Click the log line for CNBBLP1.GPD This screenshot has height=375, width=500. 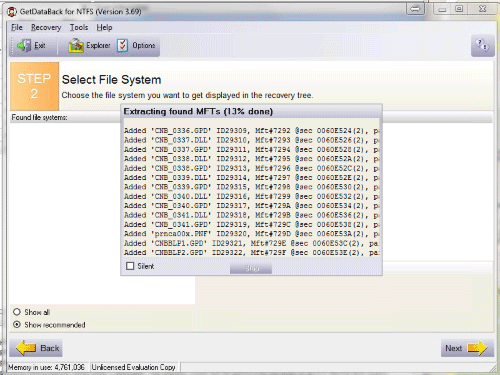tap(251, 243)
